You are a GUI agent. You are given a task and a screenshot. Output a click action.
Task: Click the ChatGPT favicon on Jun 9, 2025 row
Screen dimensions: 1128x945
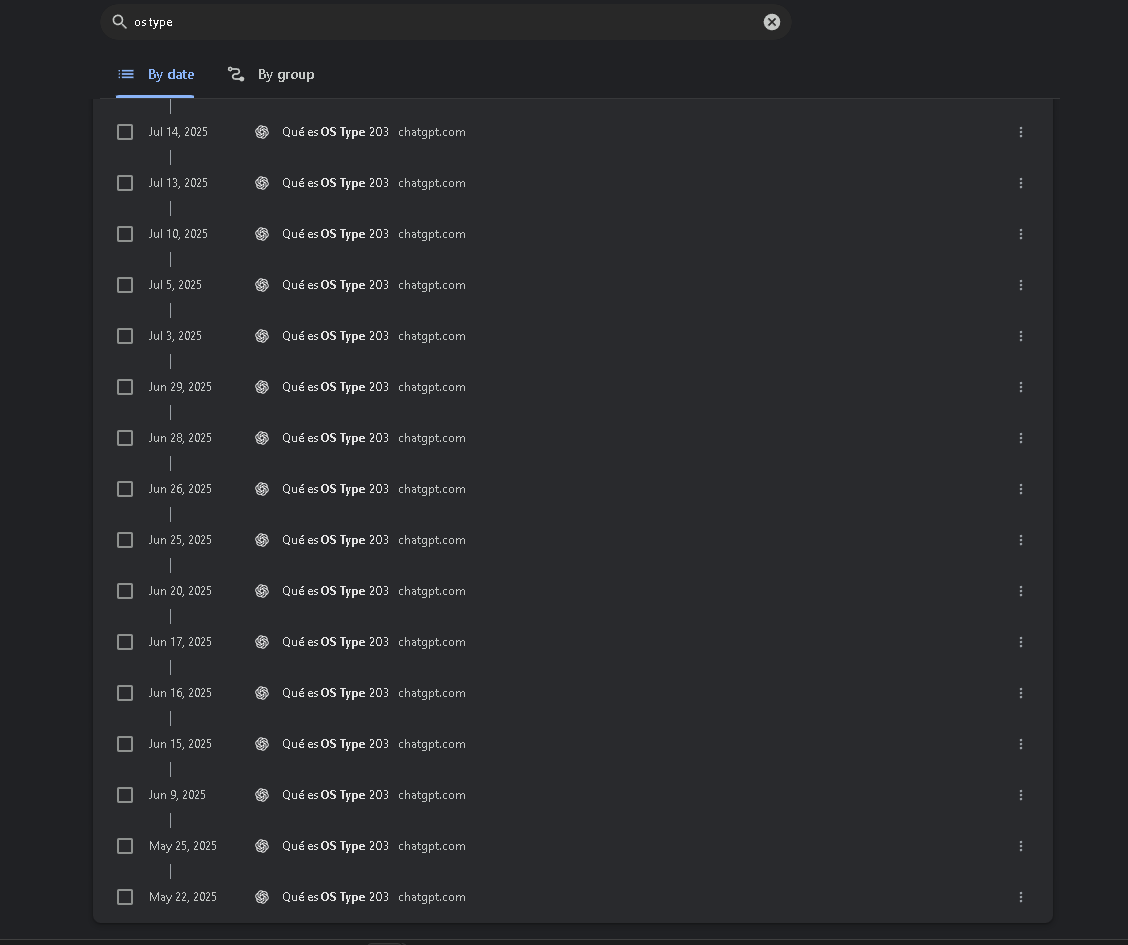pos(262,795)
